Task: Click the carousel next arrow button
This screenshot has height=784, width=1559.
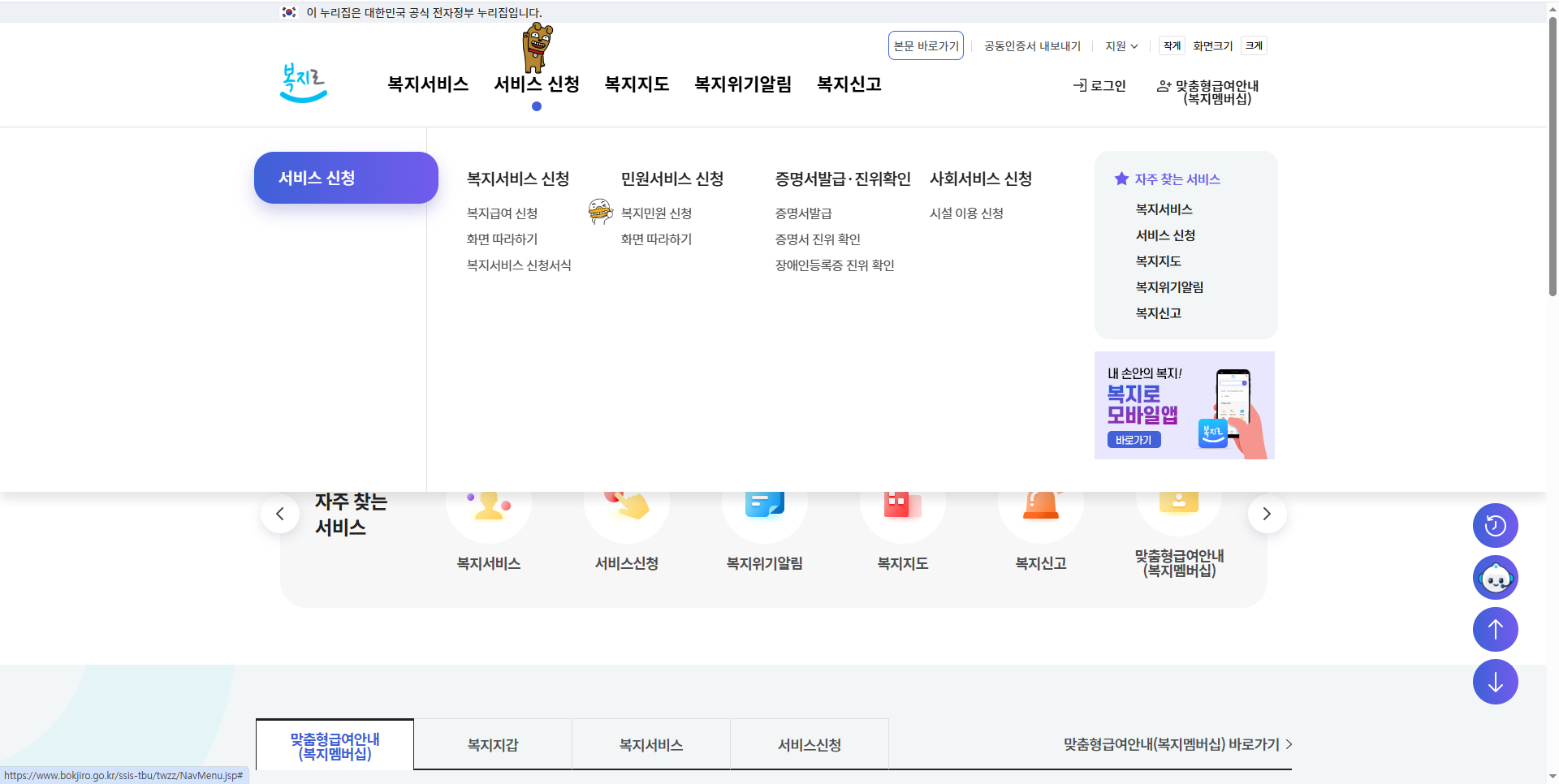Action: point(1267,514)
